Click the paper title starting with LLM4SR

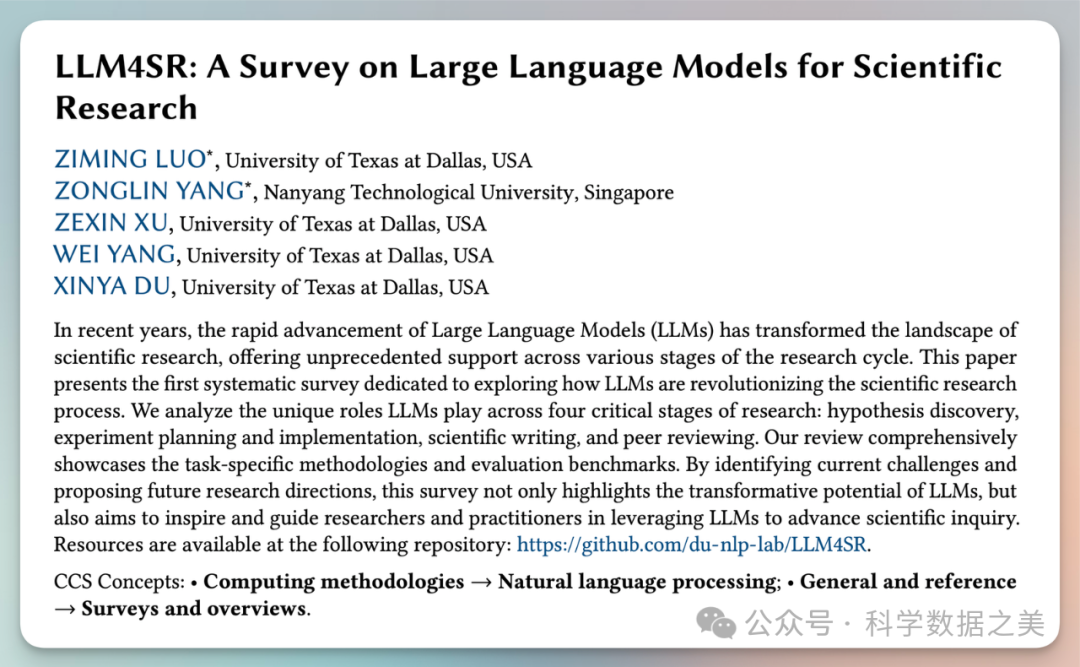click(528, 68)
